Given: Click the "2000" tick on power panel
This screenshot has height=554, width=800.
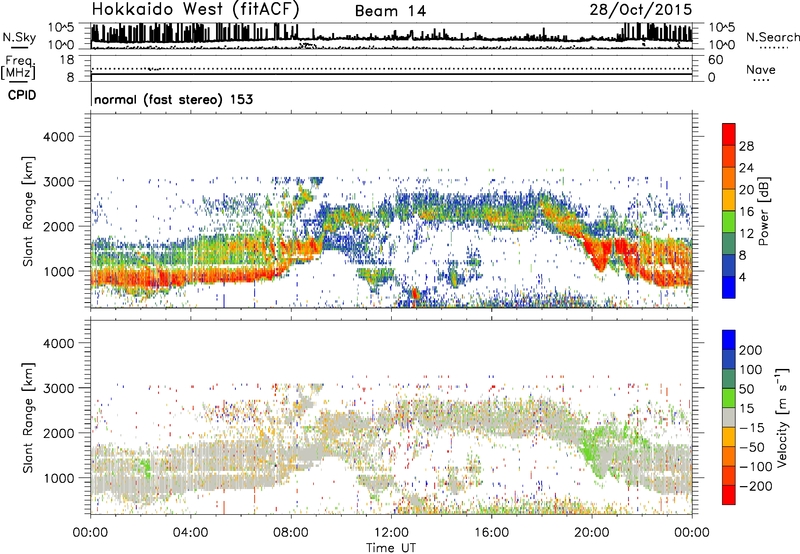Looking at the screenshot, I should click(58, 226).
